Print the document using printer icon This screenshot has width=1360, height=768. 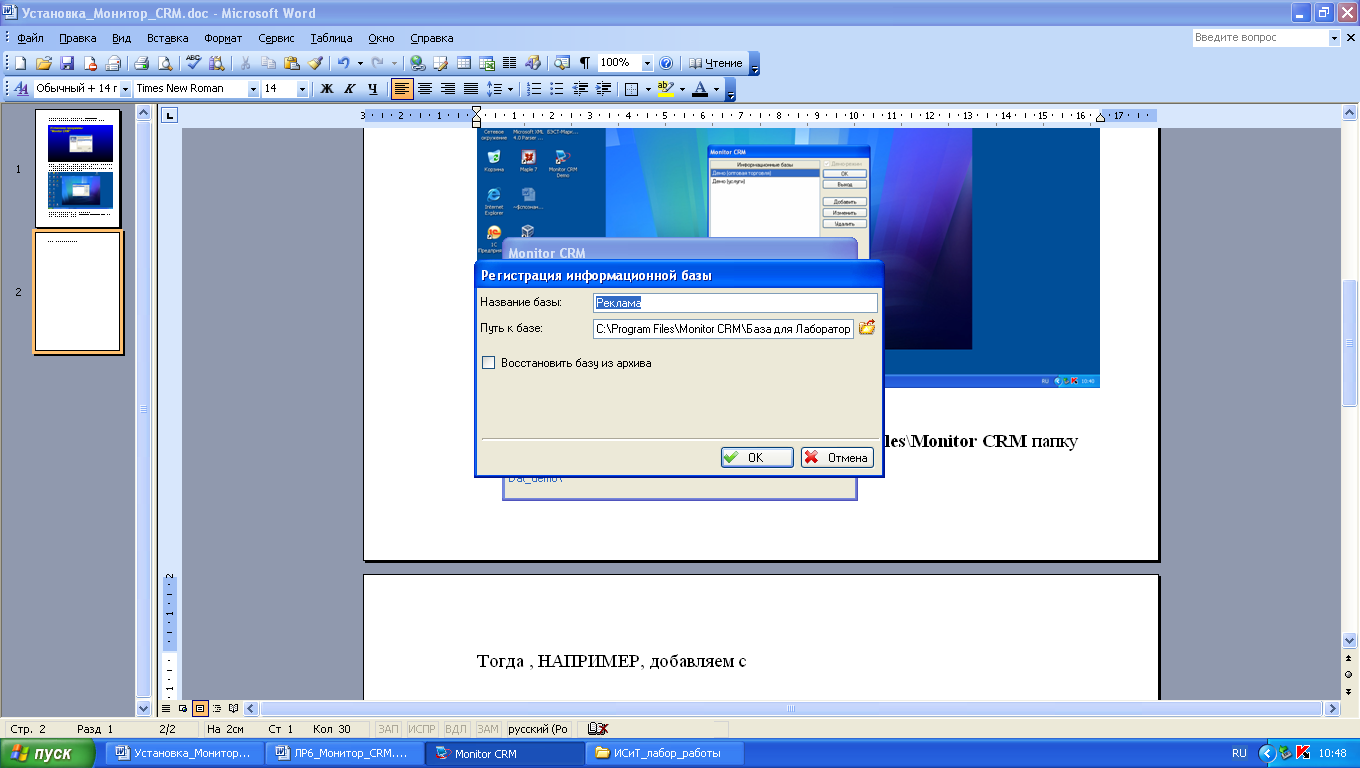[x=142, y=63]
